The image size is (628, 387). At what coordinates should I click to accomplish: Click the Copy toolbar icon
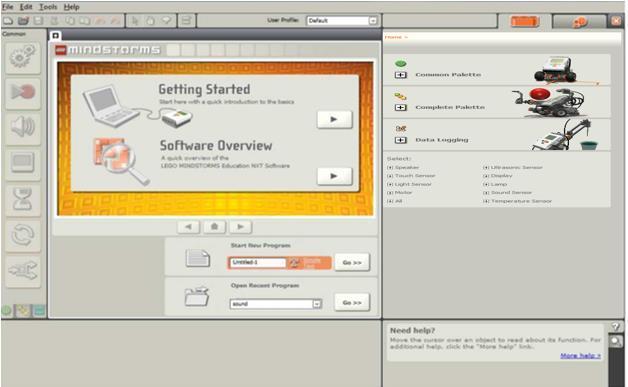[x=70, y=20]
